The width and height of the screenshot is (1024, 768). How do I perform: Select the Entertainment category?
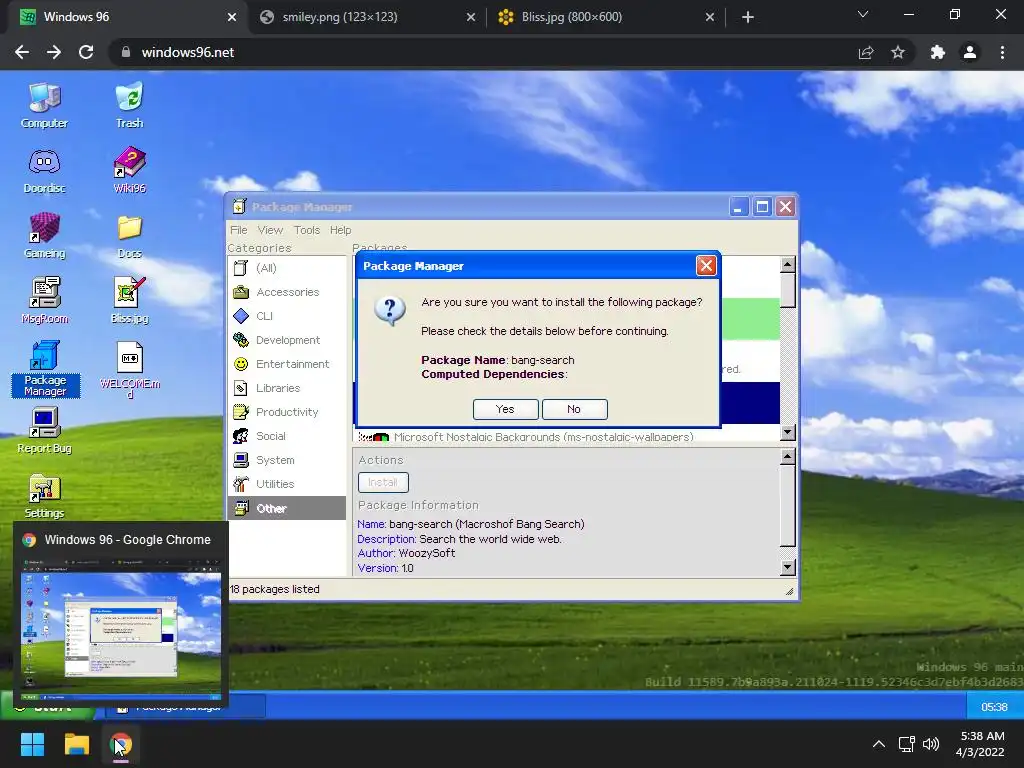[287, 364]
